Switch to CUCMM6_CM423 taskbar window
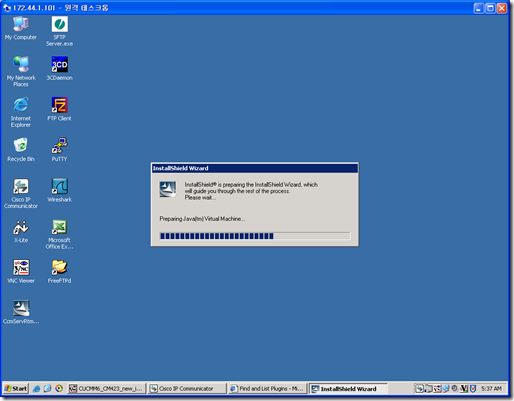514x401 pixels. pos(107,389)
